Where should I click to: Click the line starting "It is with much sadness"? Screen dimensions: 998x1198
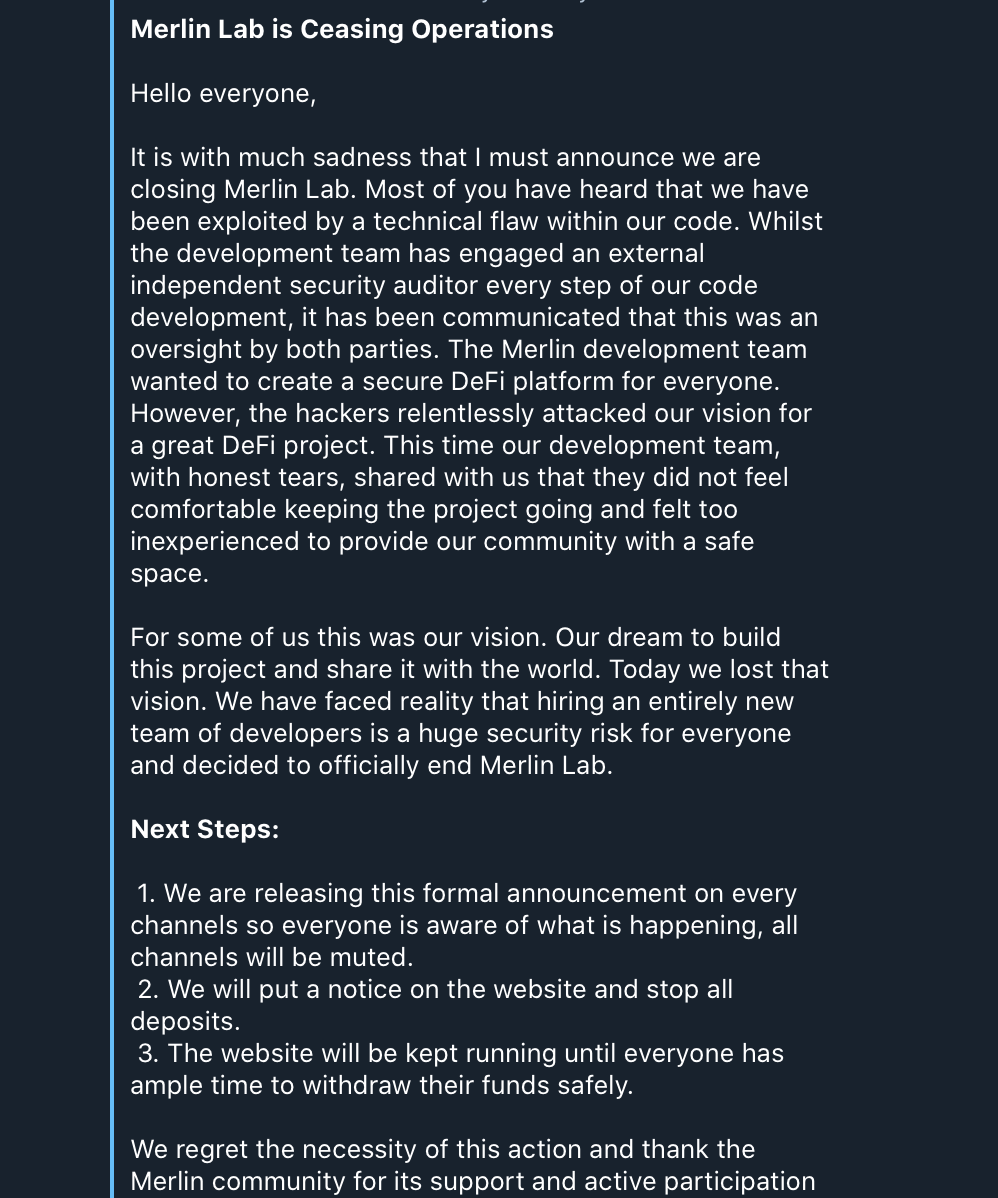pos(445,157)
